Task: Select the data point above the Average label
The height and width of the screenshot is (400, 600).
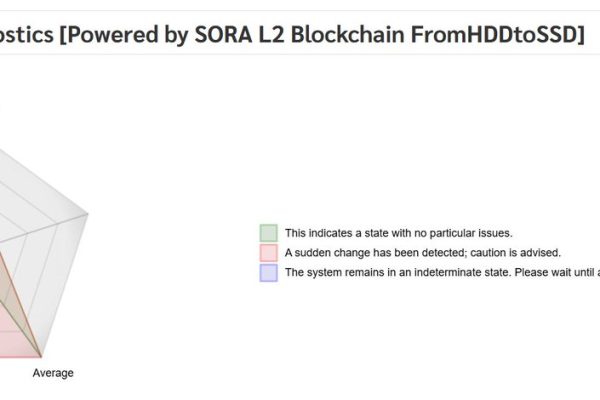Action: click(x=41, y=357)
